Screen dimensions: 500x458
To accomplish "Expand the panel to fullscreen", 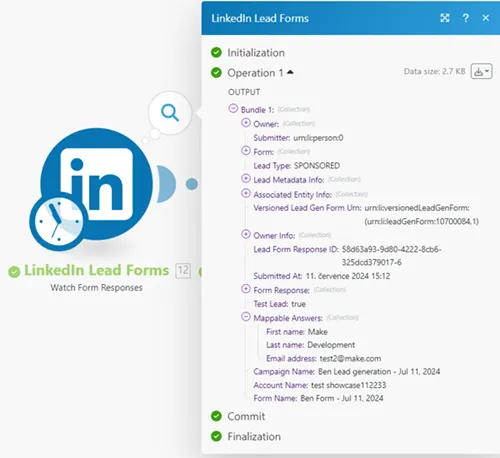I will click(445, 18).
